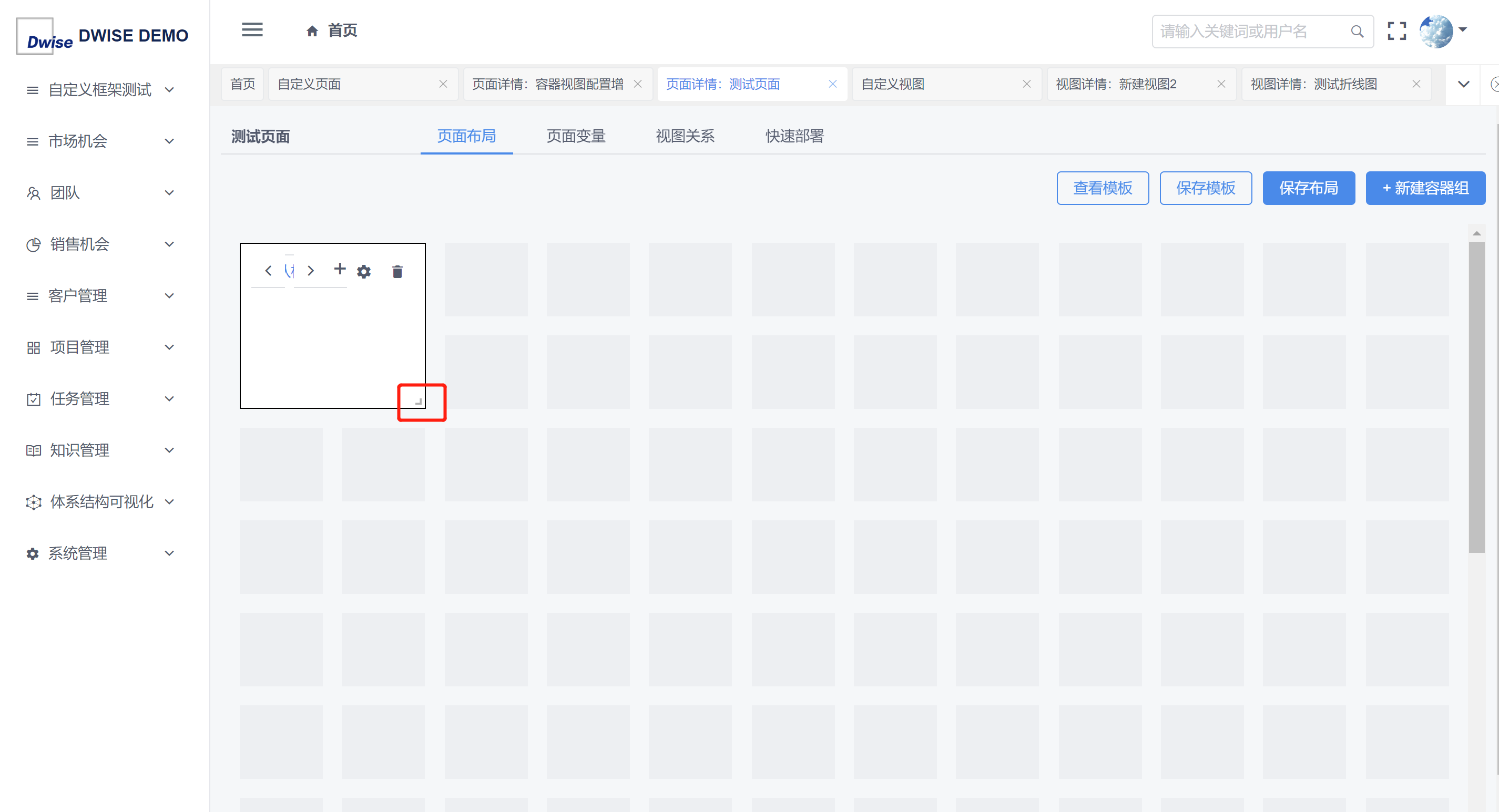Expand the 市场机会 menu
This screenshot has height=812, width=1499.
pos(169,141)
